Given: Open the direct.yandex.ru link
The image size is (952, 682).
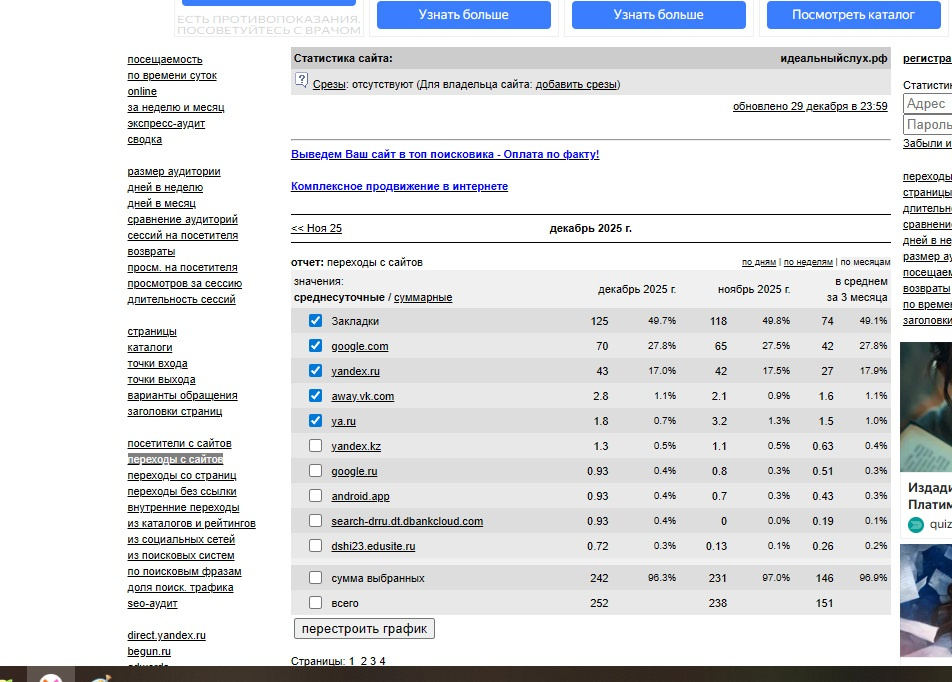Looking at the screenshot, I should point(166,635).
